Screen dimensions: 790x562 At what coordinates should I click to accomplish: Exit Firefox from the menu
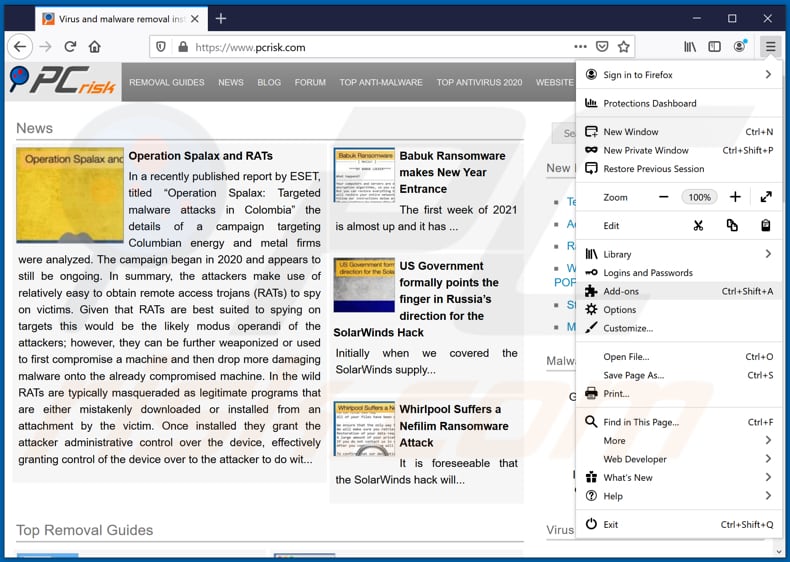678,525
